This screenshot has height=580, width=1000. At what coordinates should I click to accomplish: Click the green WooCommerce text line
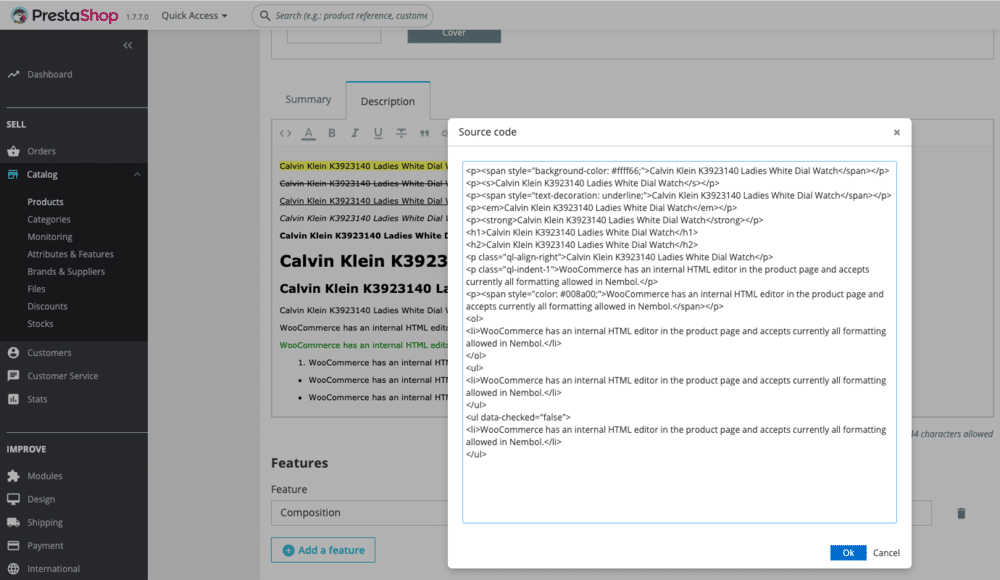(364, 345)
